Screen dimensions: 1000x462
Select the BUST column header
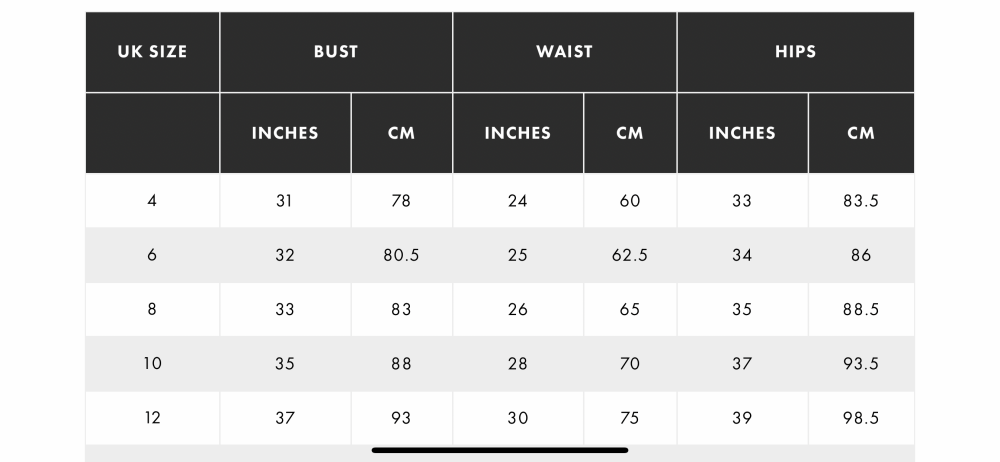[x=335, y=52]
